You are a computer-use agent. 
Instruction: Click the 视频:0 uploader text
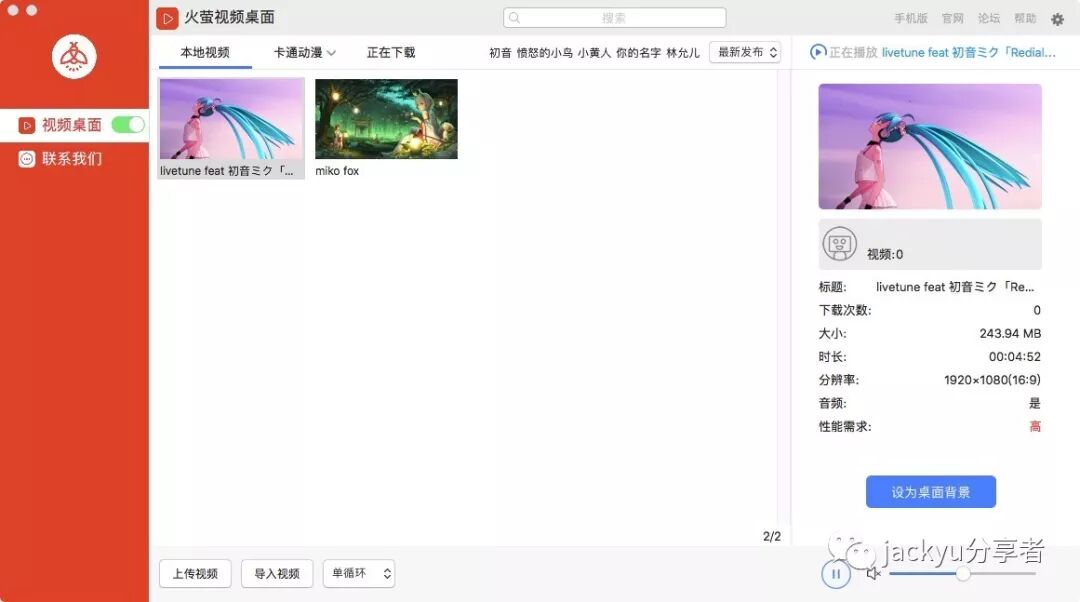(885, 254)
